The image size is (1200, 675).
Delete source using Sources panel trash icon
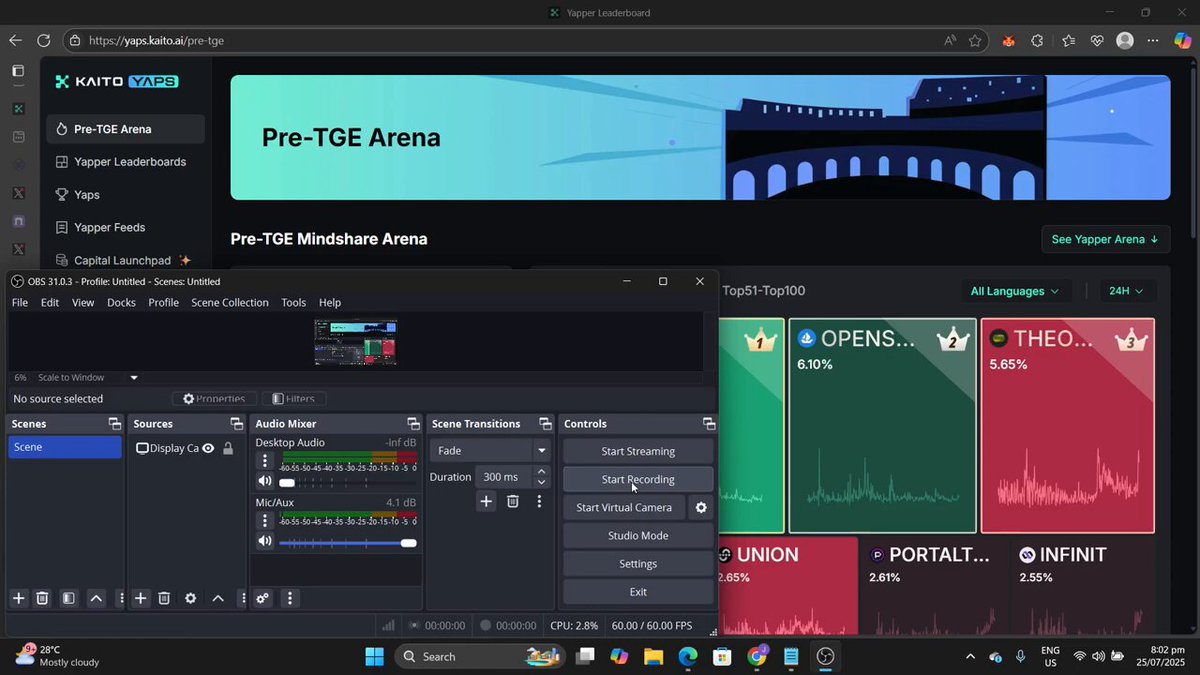(164, 598)
